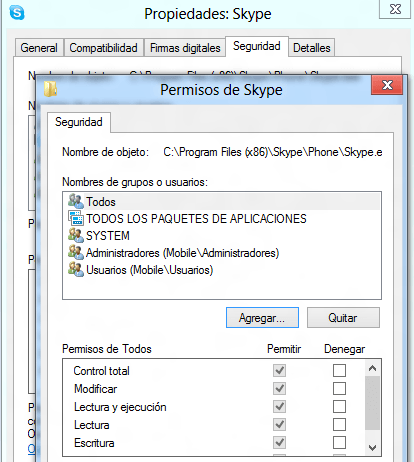
Task: Click the Quitar button
Action: [x=343, y=318]
